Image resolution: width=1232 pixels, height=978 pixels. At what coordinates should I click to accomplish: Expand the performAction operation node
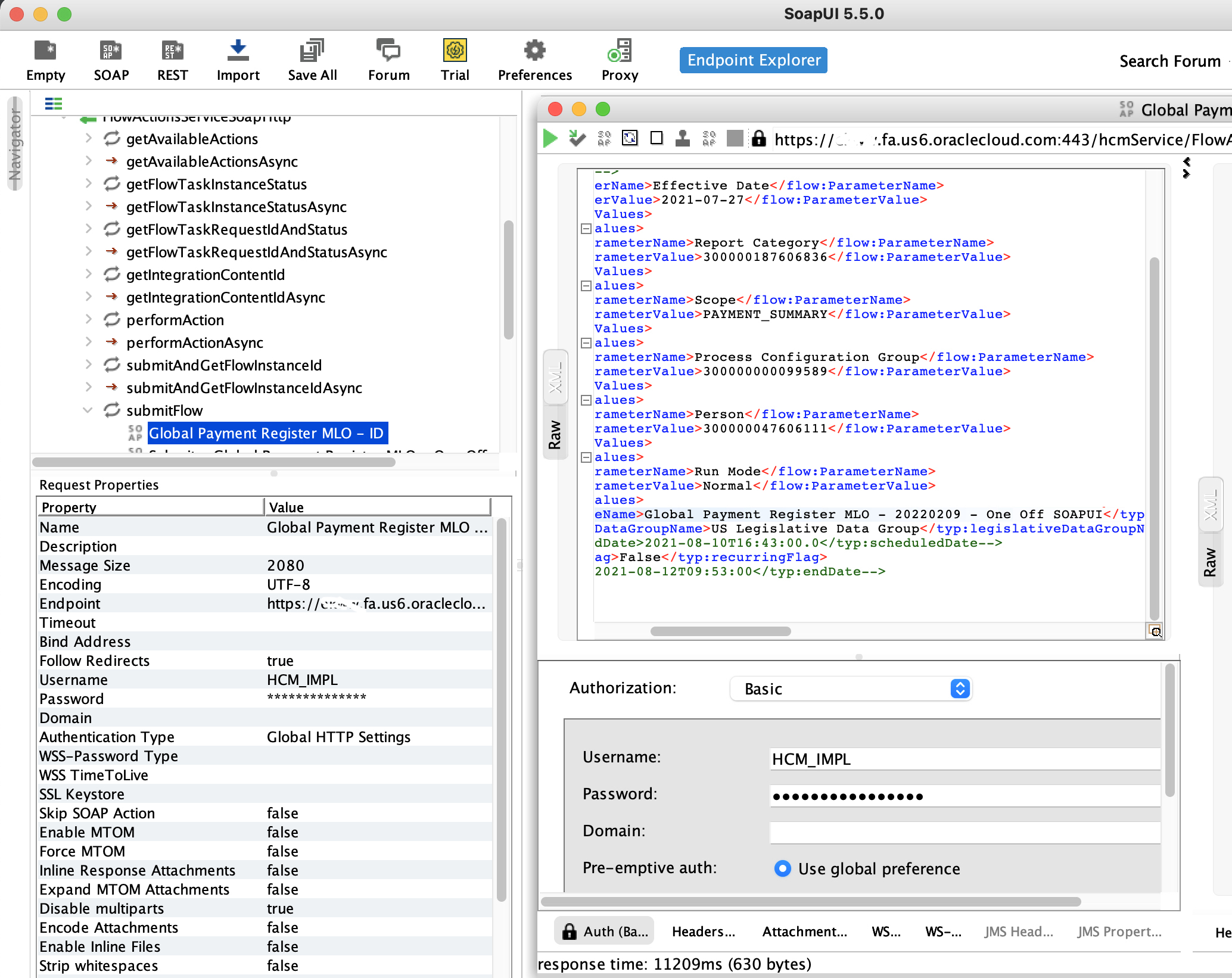88,320
